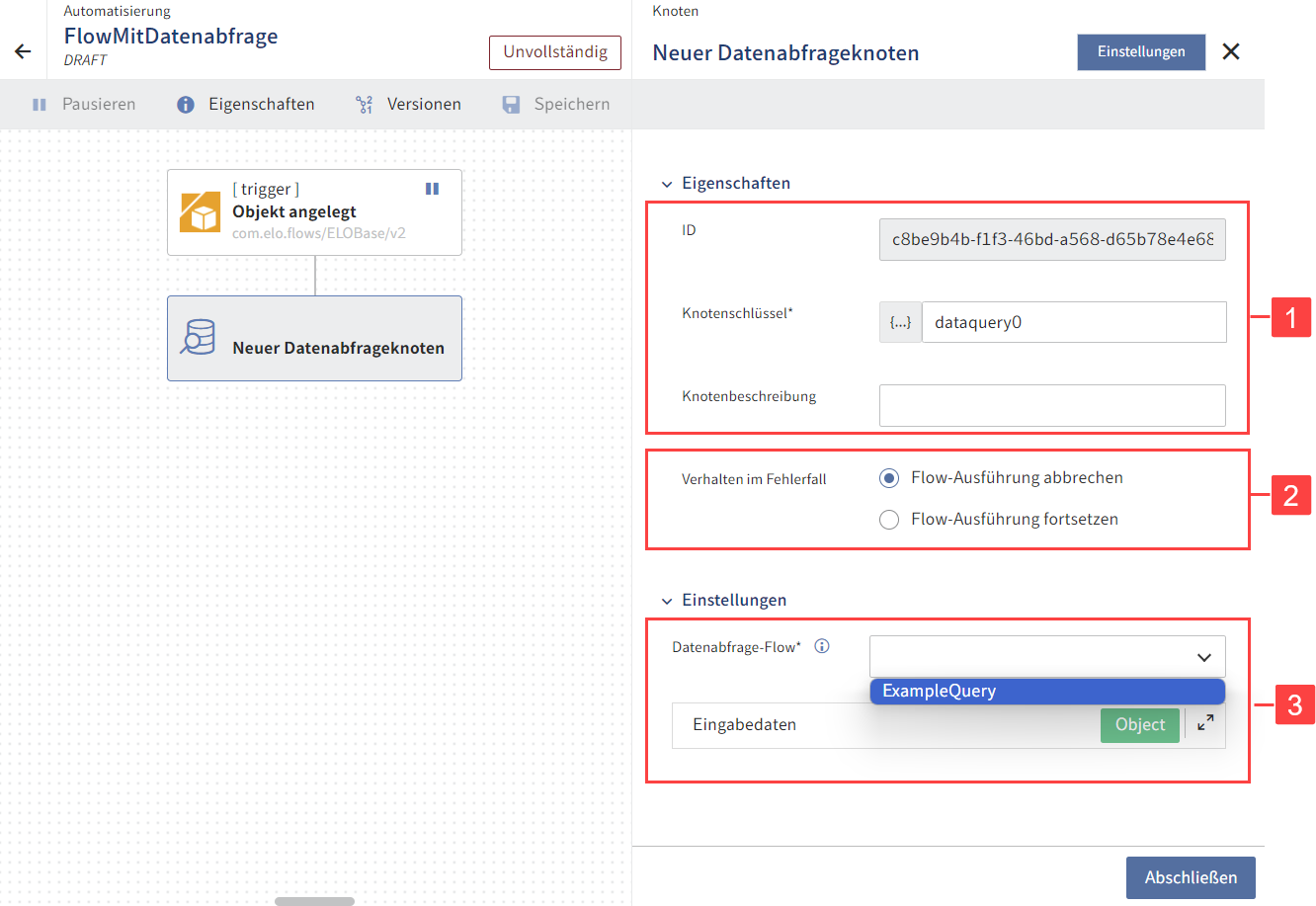
Task: Click the Unvollständig status button
Action: point(555,52)
